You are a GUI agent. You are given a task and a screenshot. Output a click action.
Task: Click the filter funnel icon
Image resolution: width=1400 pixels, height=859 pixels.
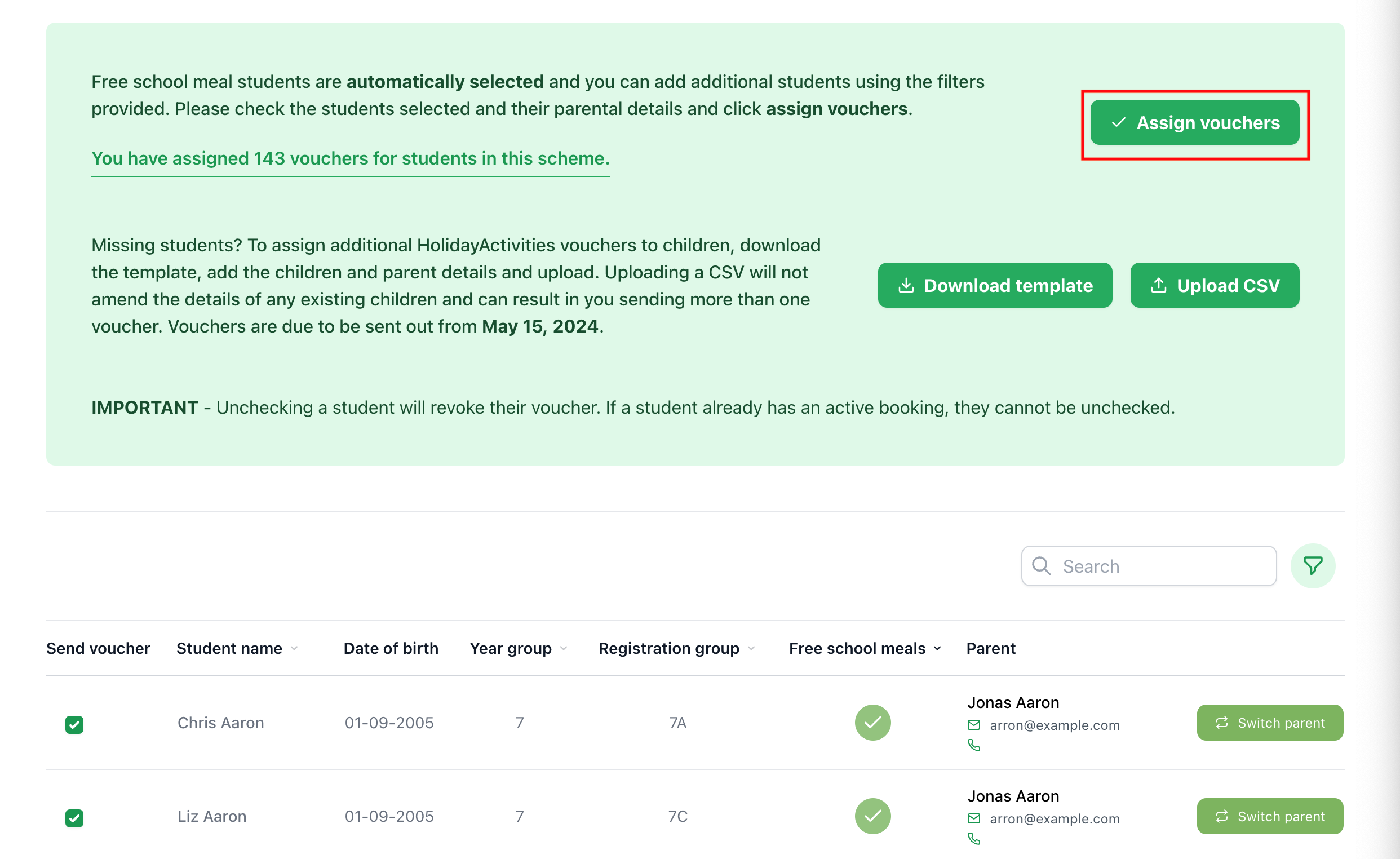click(x=1312, y=566)
